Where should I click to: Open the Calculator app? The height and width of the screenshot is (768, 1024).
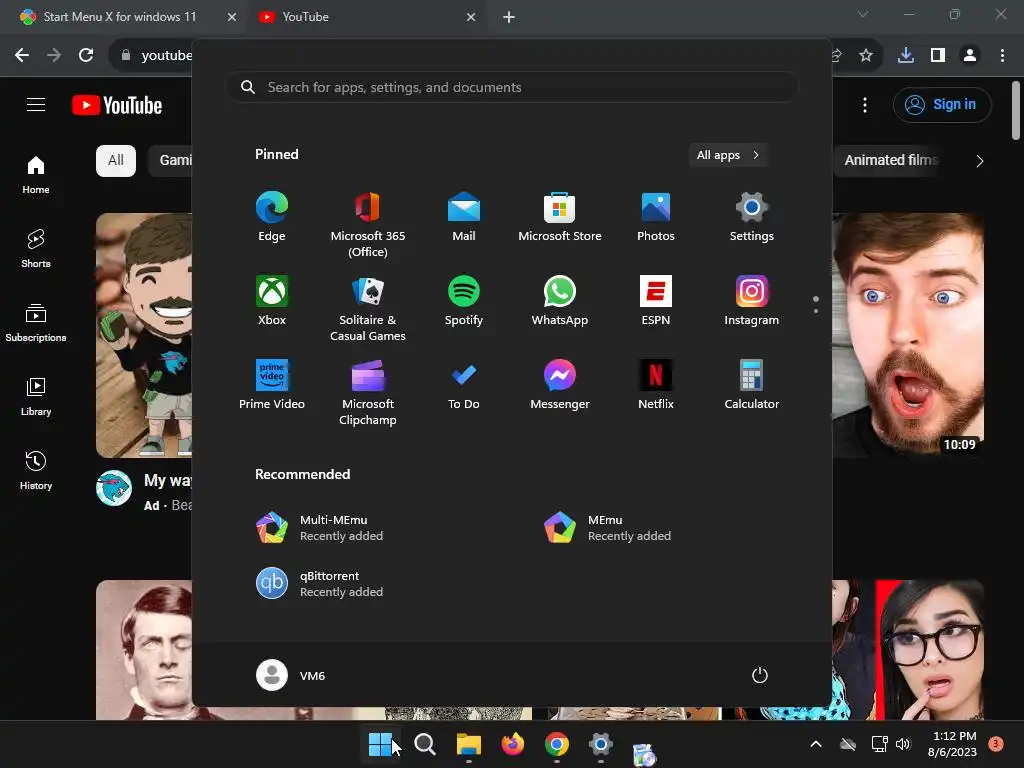(752, 385)
